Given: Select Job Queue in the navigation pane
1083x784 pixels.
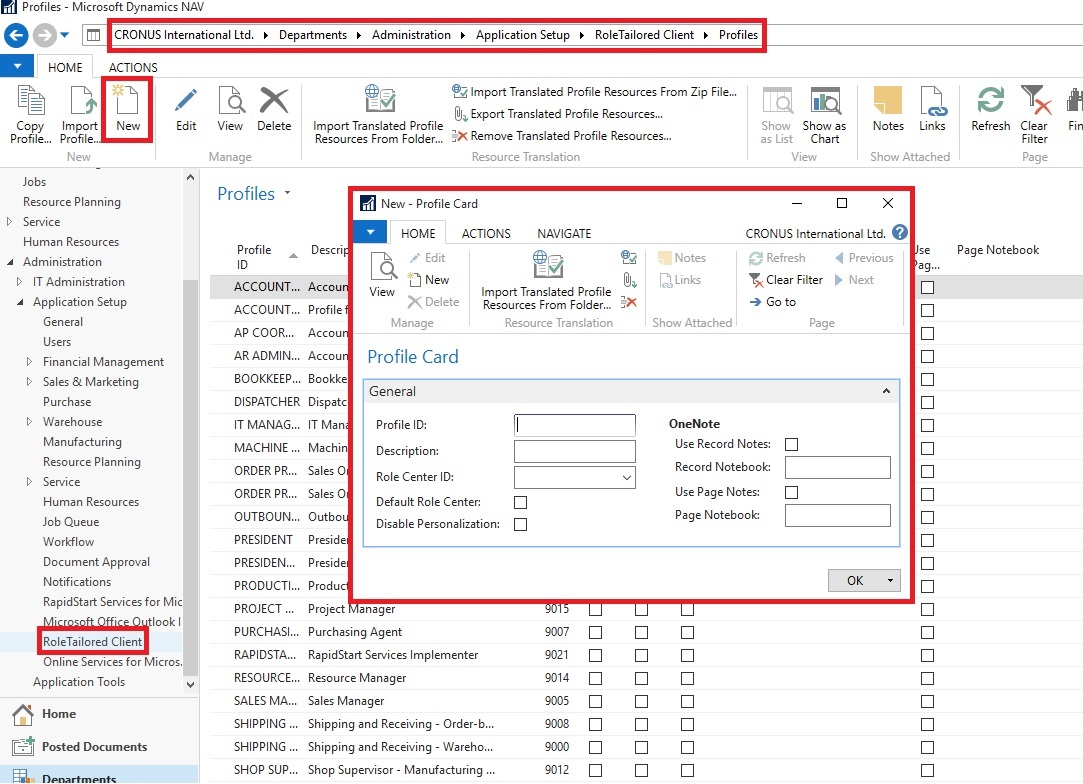Looking at the screenshot, I should pos(71,522).
